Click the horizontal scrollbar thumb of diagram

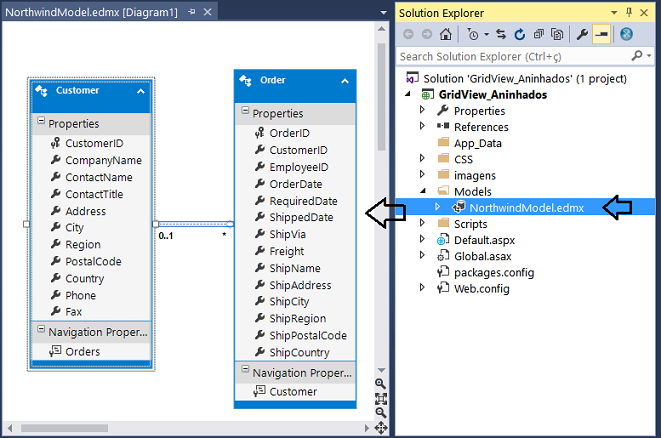(x=64, y=428)
